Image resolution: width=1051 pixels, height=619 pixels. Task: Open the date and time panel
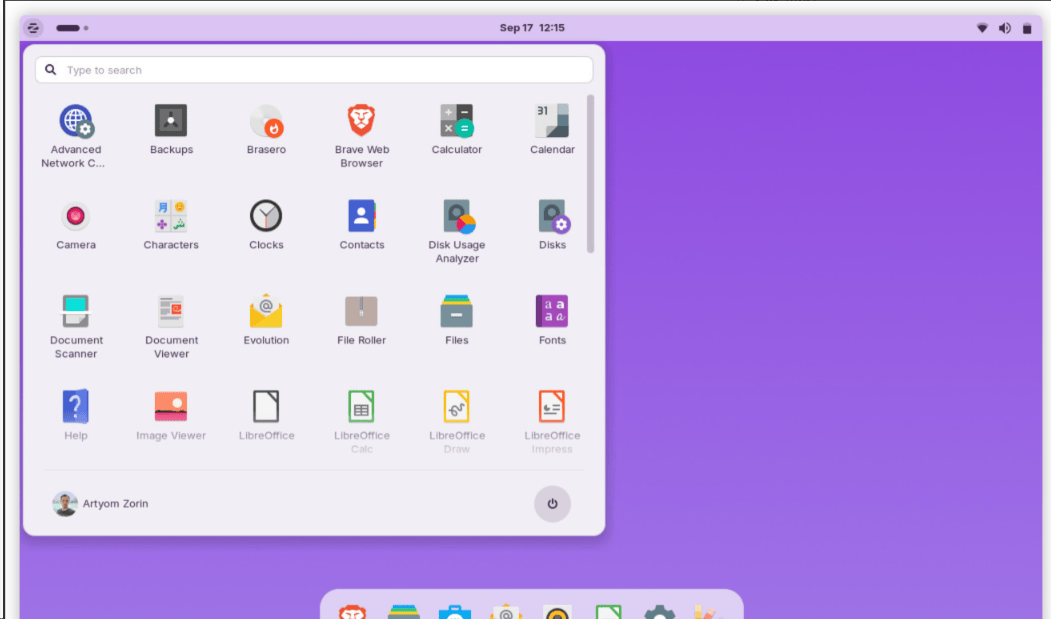pos(532,28)
